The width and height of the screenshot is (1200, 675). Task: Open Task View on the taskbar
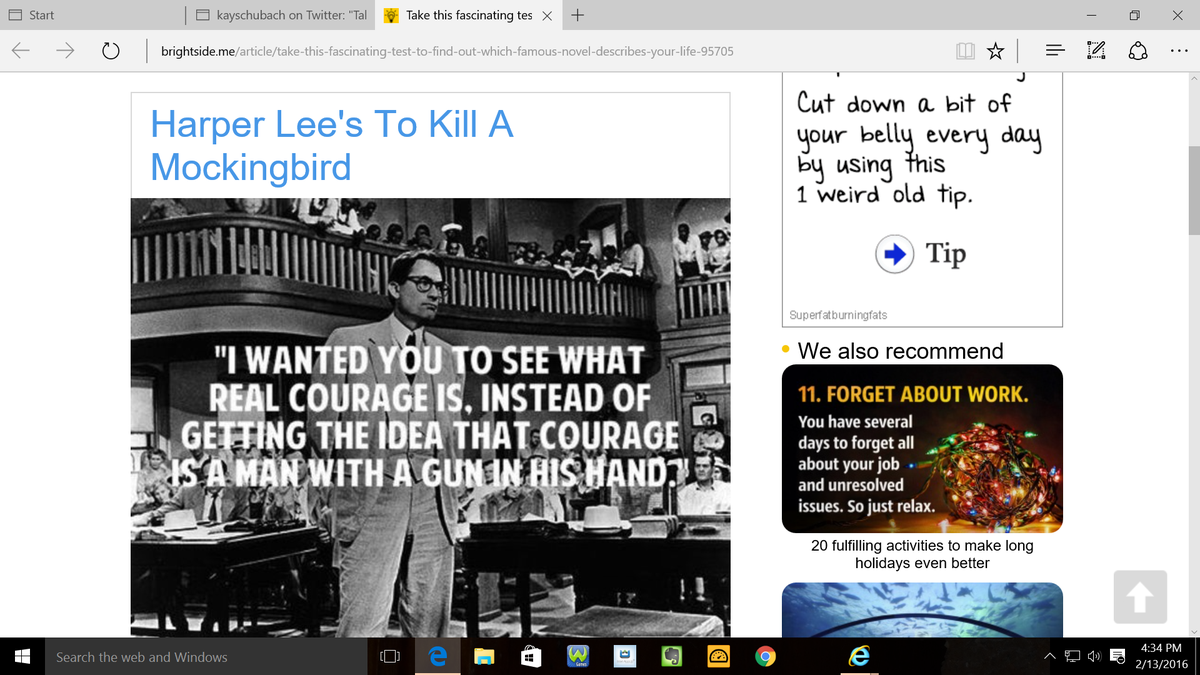(x=390, y=657)
